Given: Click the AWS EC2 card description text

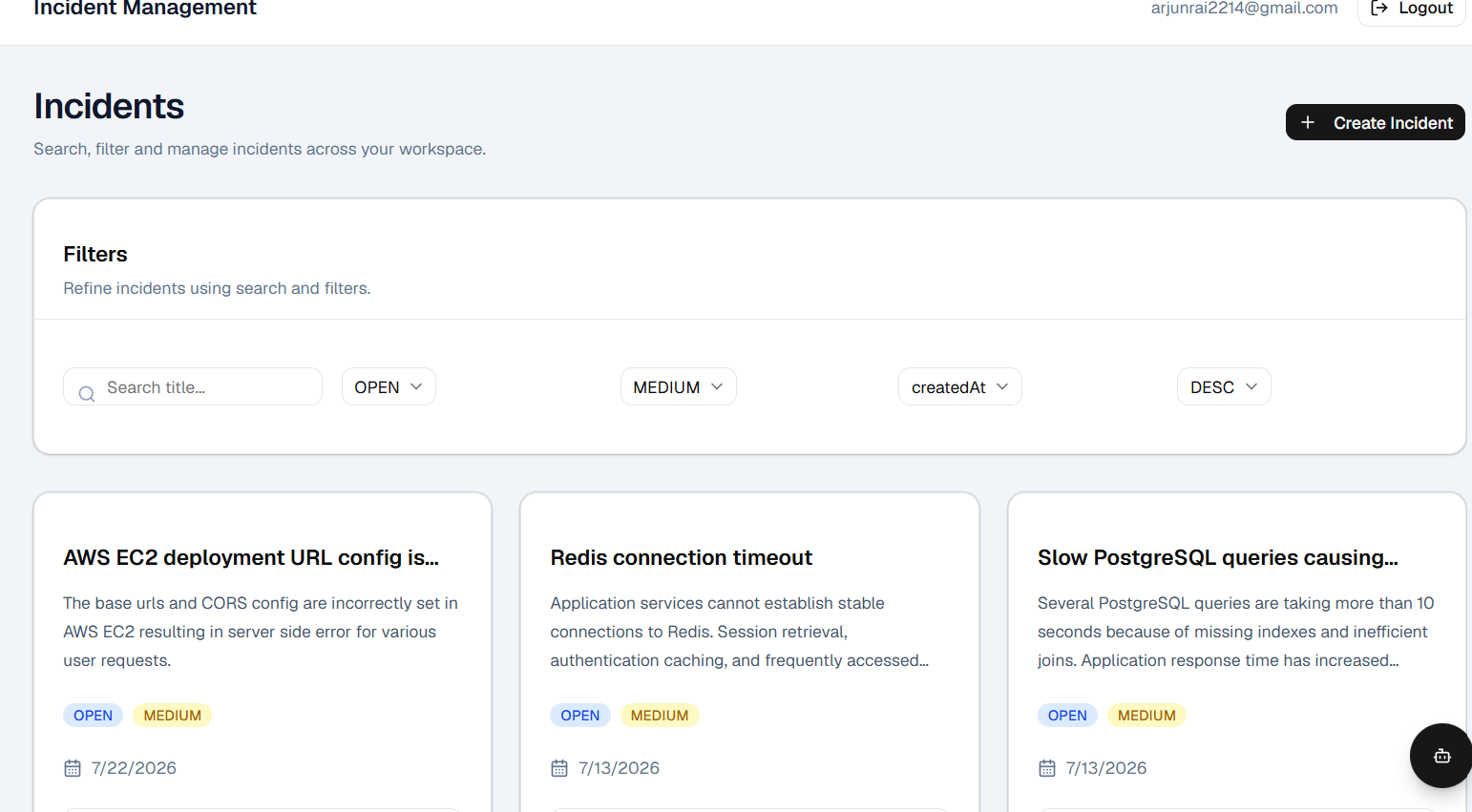Looking at the screenshot, I should point(261,632).
